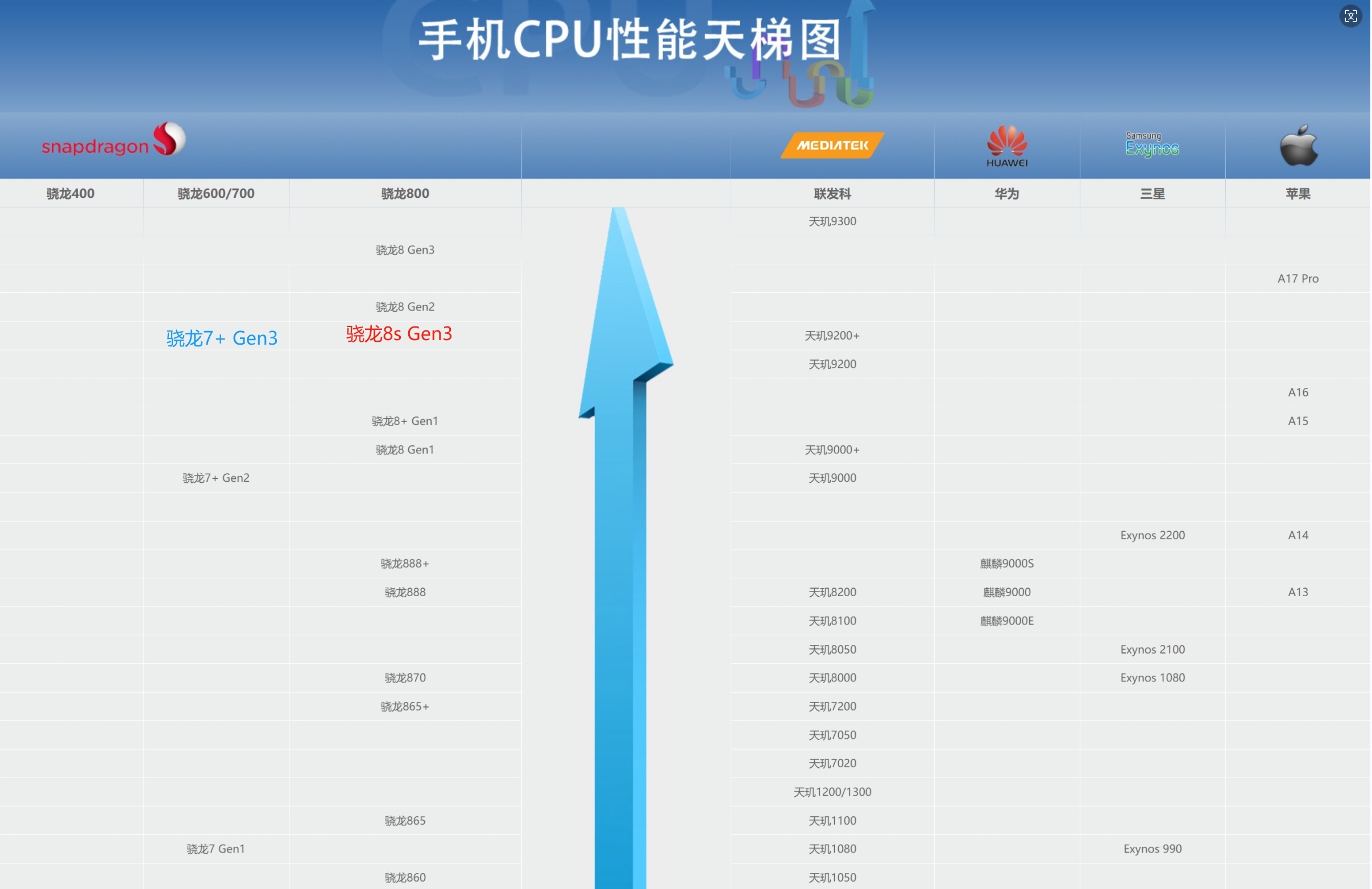Click the blue 骁龙7+ Gen3 label

tap(222, 338)
